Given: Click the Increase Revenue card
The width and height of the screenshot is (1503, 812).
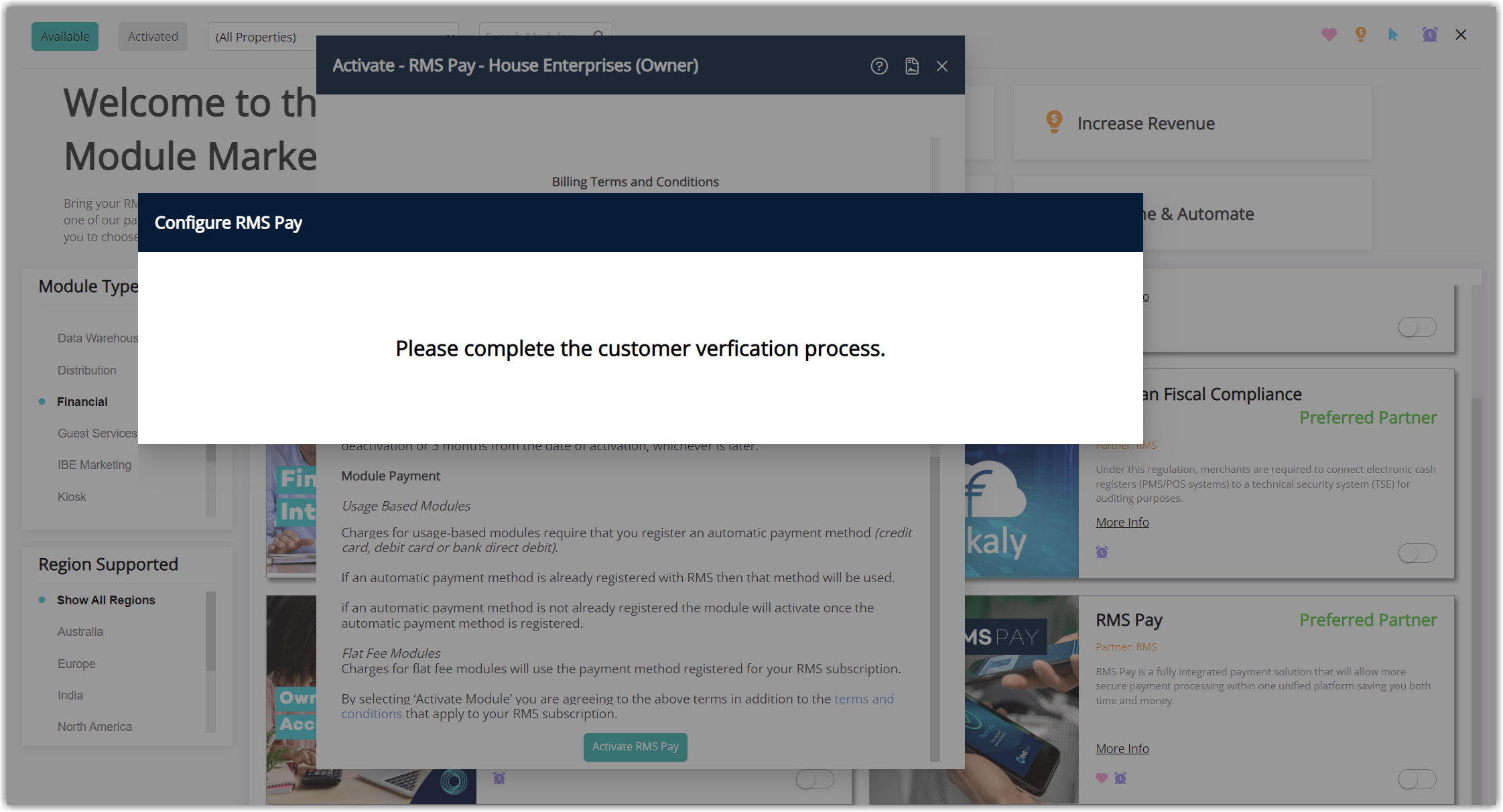Looking at the screenshot, I should point(1192,123).
